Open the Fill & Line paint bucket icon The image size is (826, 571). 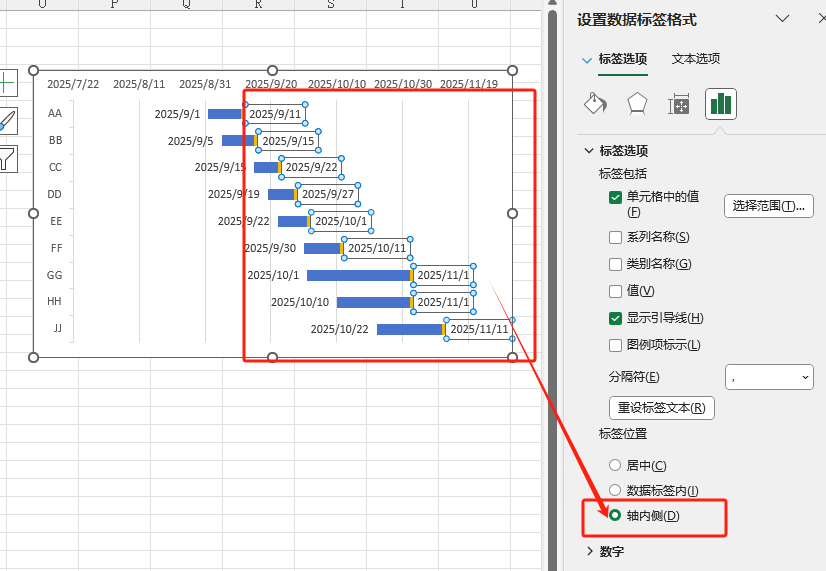[x=595, y=103]
